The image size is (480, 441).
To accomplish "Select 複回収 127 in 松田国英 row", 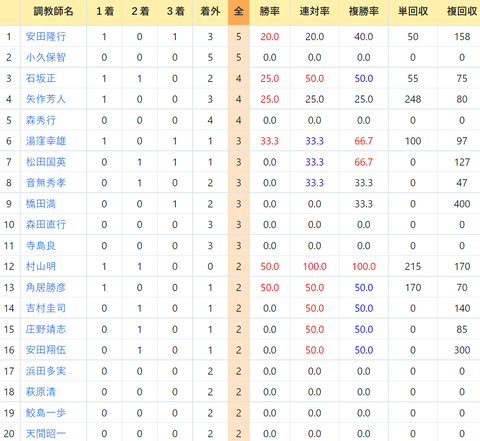I will point(462,162).
